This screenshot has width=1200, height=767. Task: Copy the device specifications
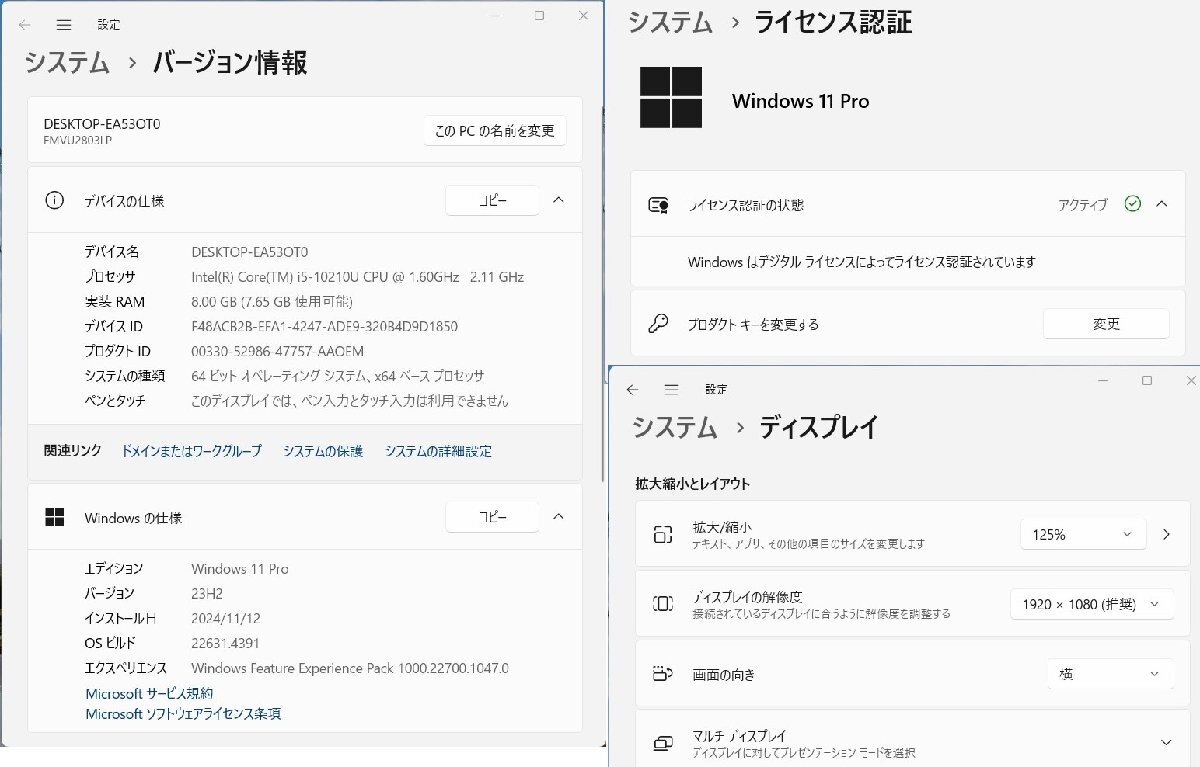coord(492,201)
